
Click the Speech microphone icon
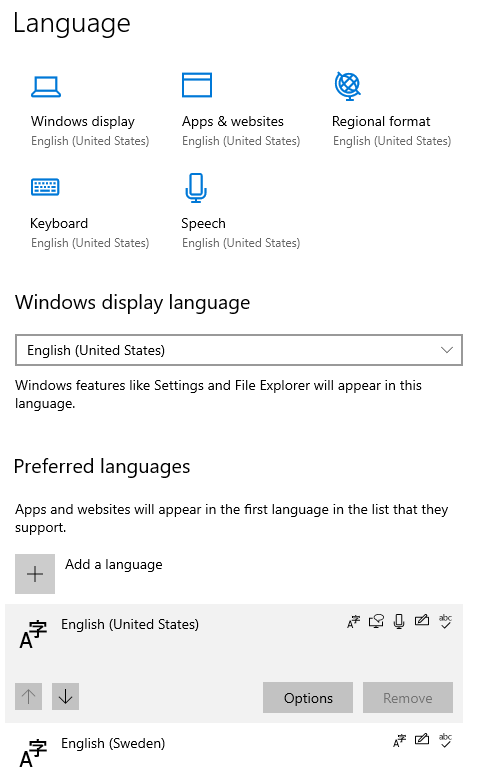click(x=196, y=188)
